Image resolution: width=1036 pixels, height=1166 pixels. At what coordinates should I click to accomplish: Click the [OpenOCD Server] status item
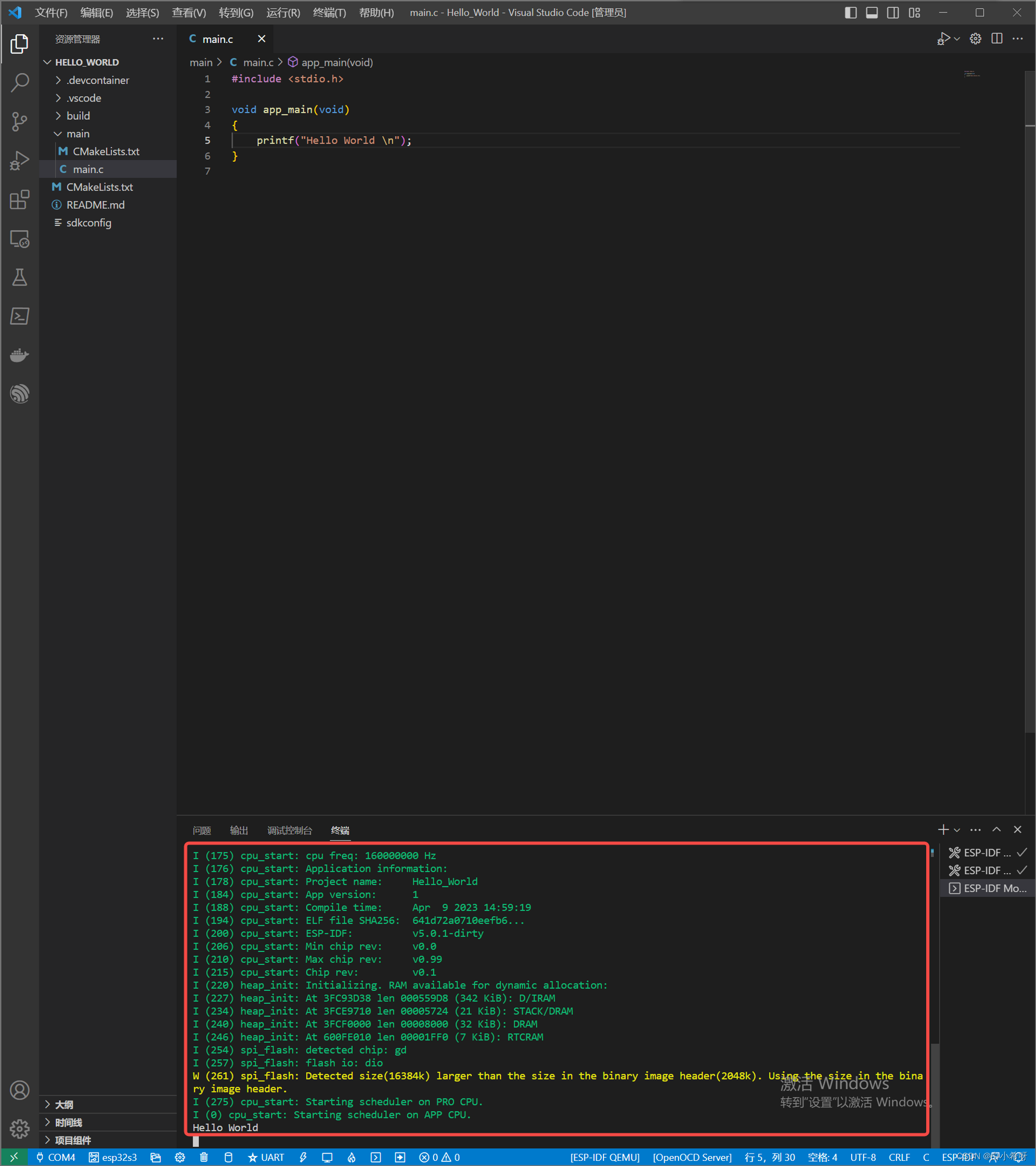click(x=692, y=1157)
